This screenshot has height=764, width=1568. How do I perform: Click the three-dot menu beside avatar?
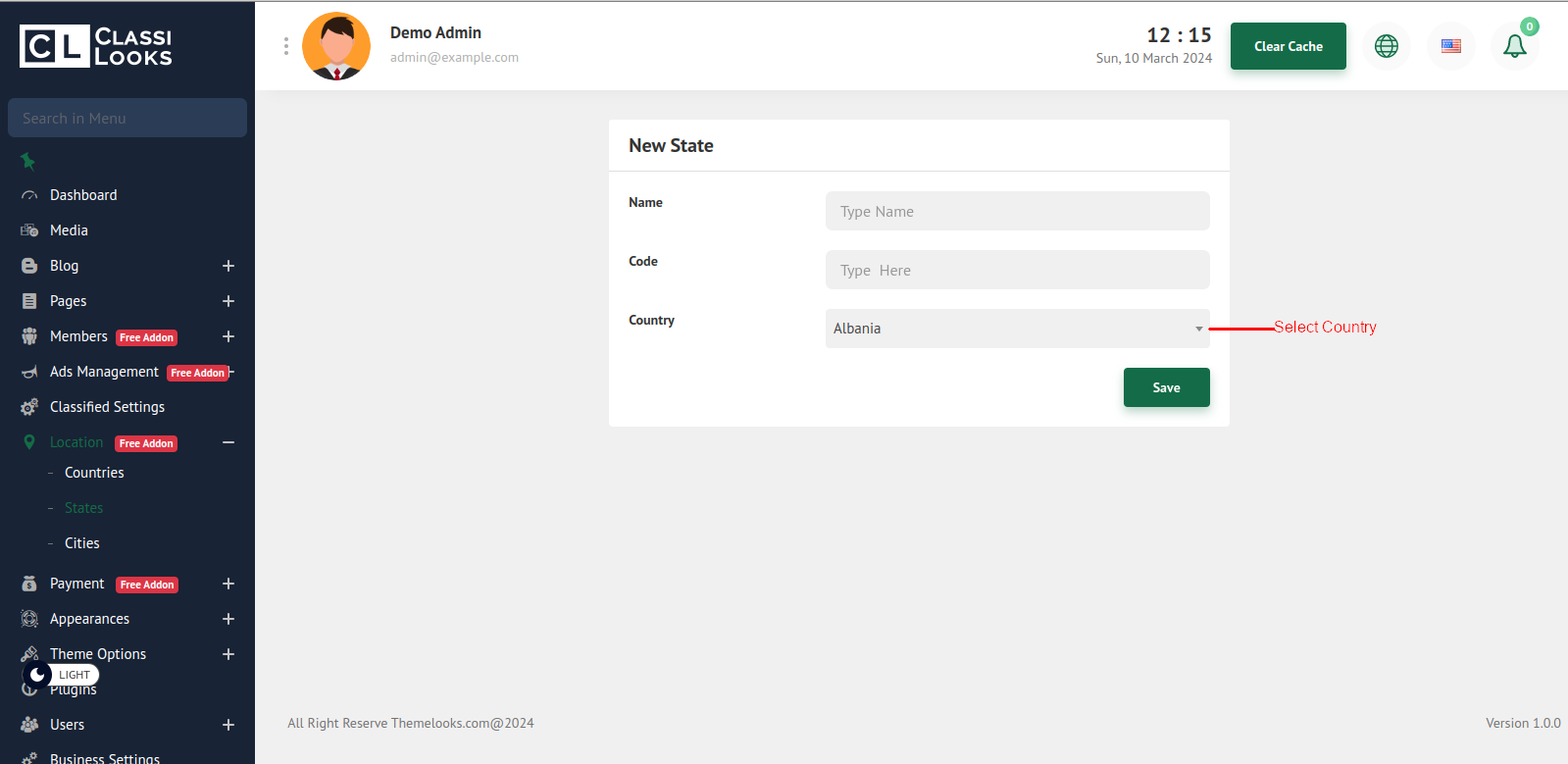(x=286, y=46)
